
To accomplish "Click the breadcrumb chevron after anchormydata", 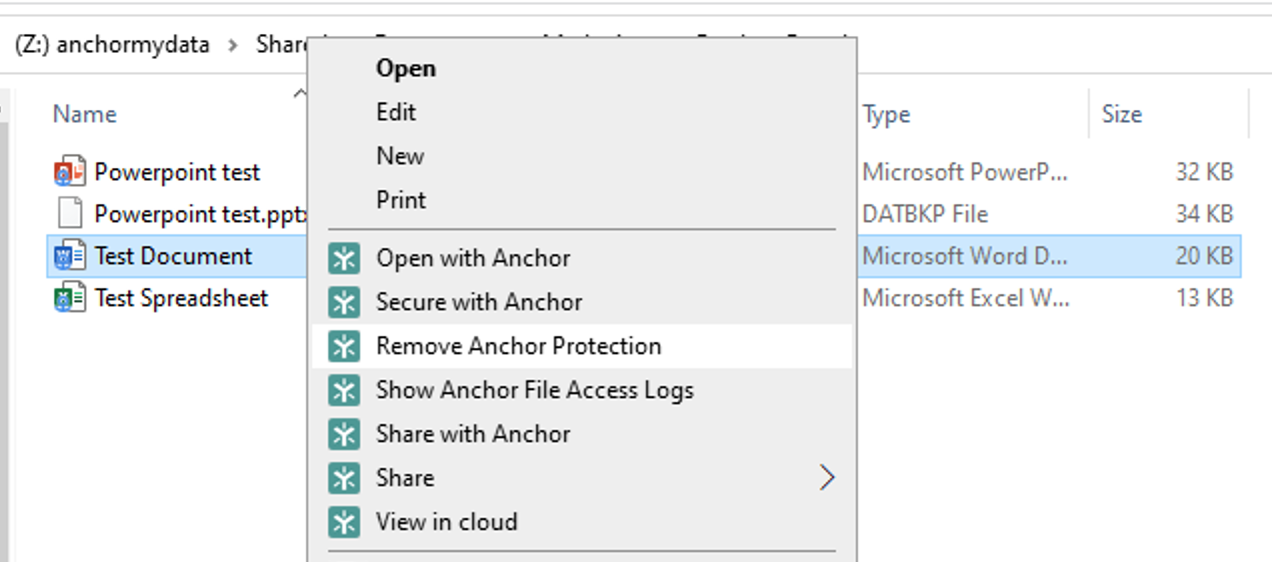I will 233,45.
